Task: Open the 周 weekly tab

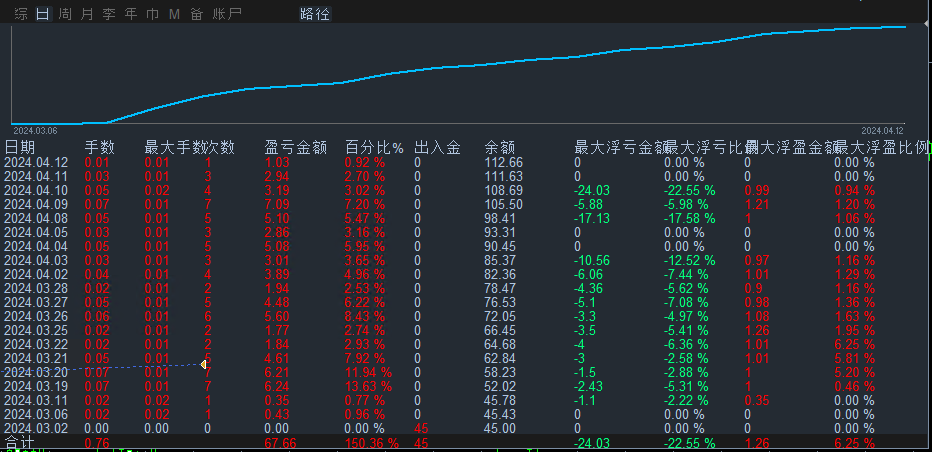Action: click(x=65, y=14)
